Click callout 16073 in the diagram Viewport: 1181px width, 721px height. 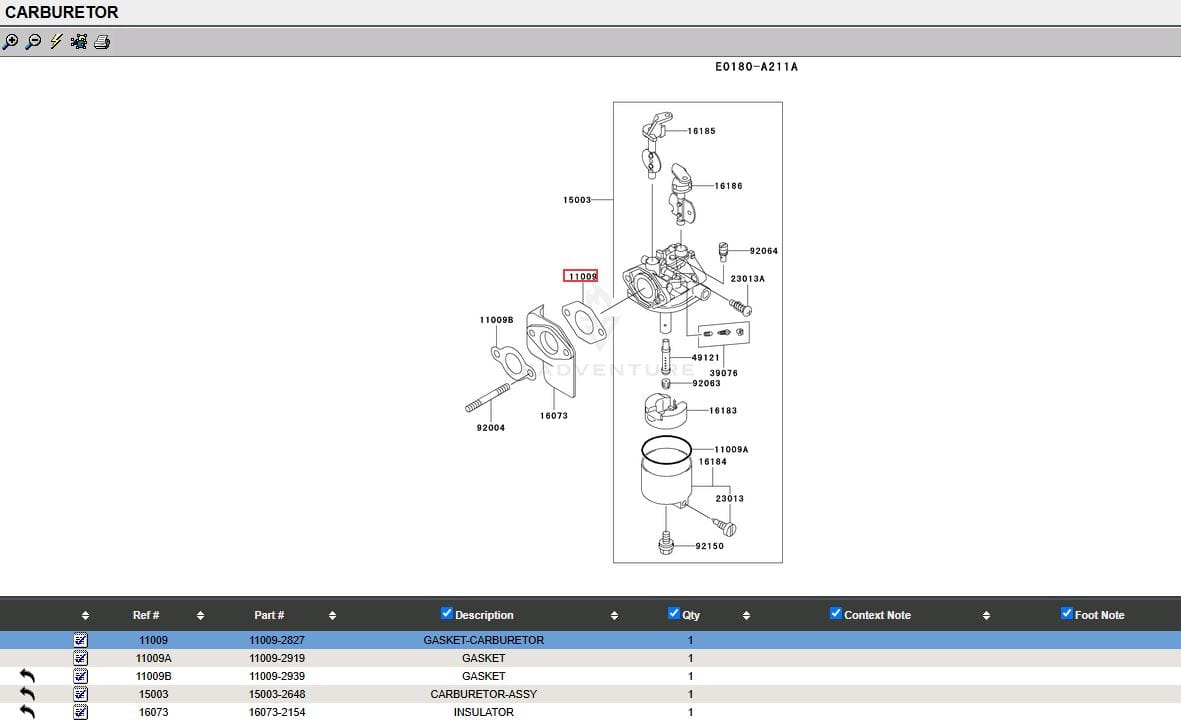(x=553, y=416)
